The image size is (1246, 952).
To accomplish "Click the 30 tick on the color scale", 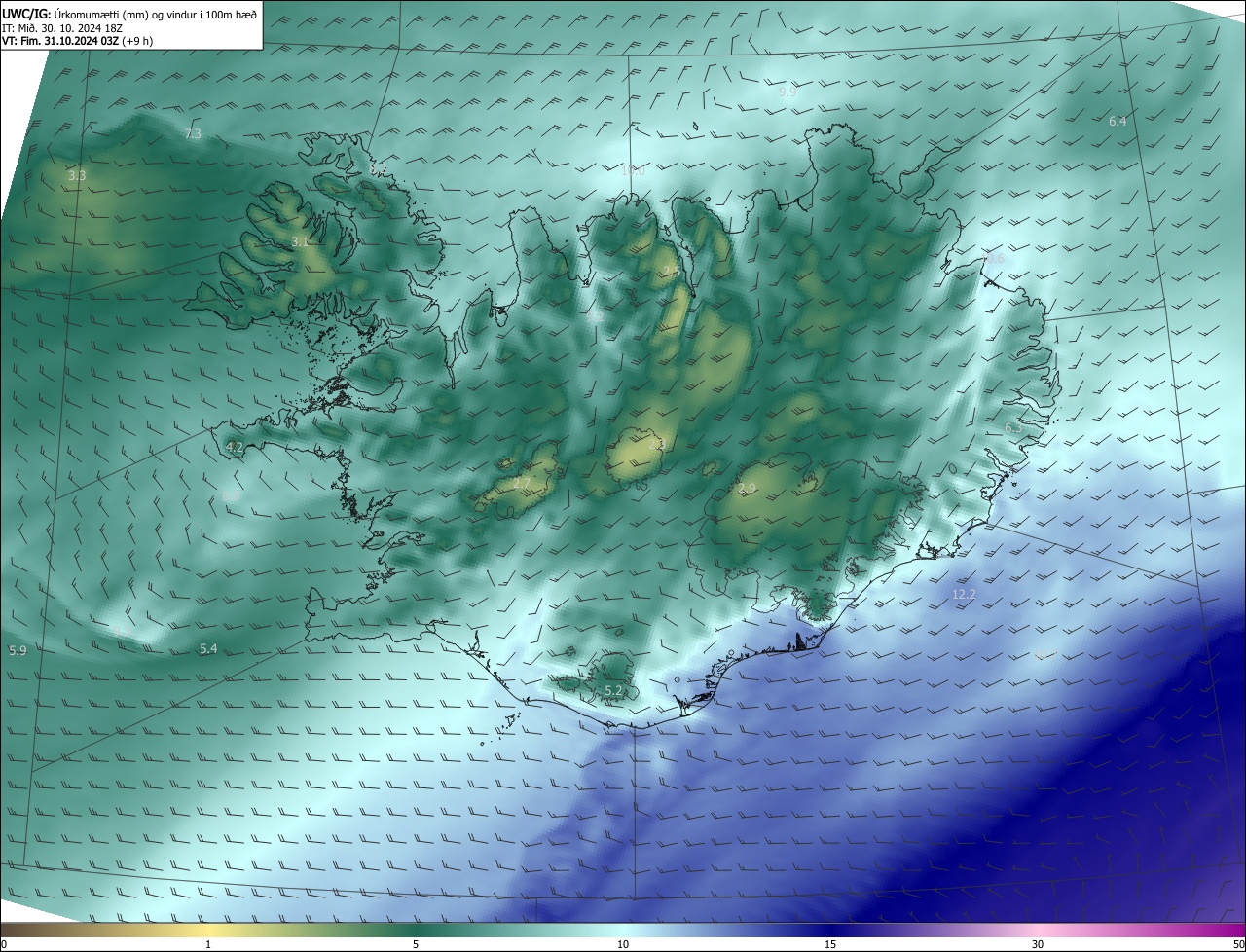I will (1038, 945).
